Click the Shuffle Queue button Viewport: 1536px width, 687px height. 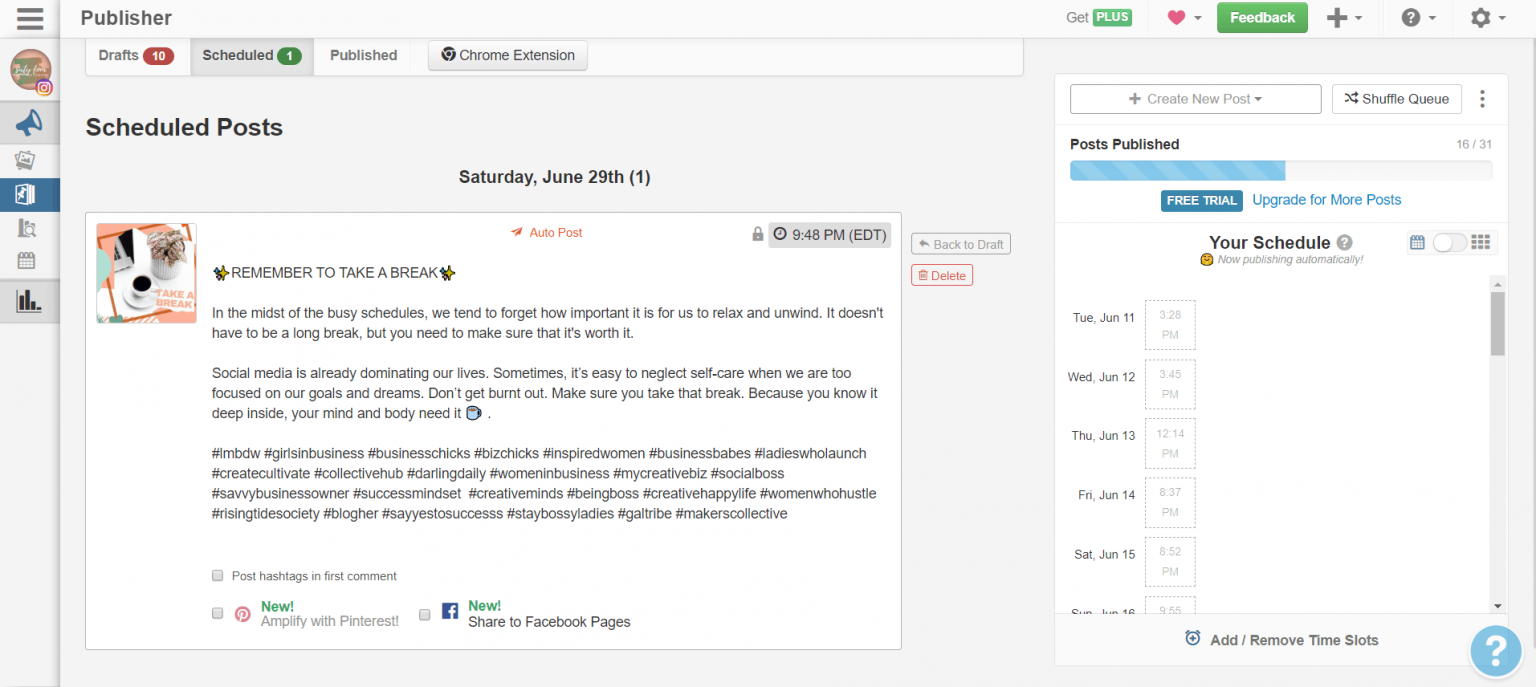pos(1396,99)
